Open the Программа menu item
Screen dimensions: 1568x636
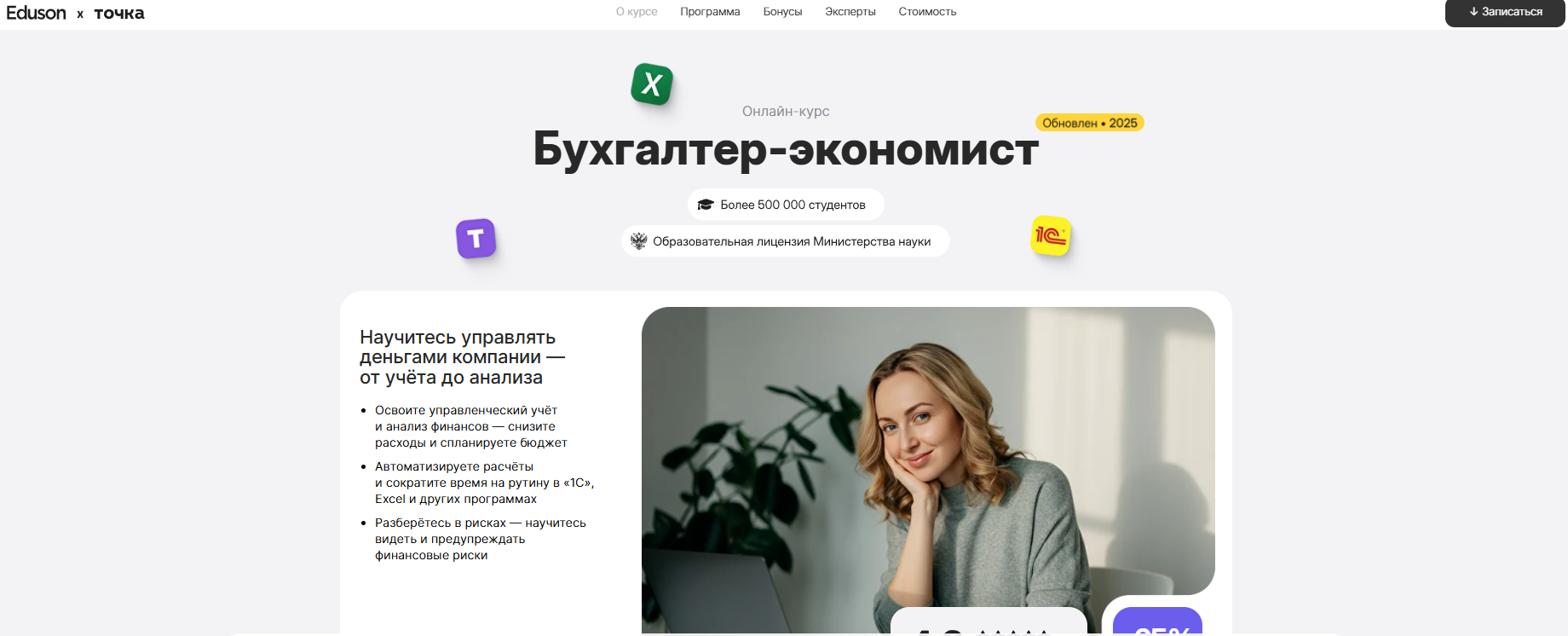(x=710, y=12)
